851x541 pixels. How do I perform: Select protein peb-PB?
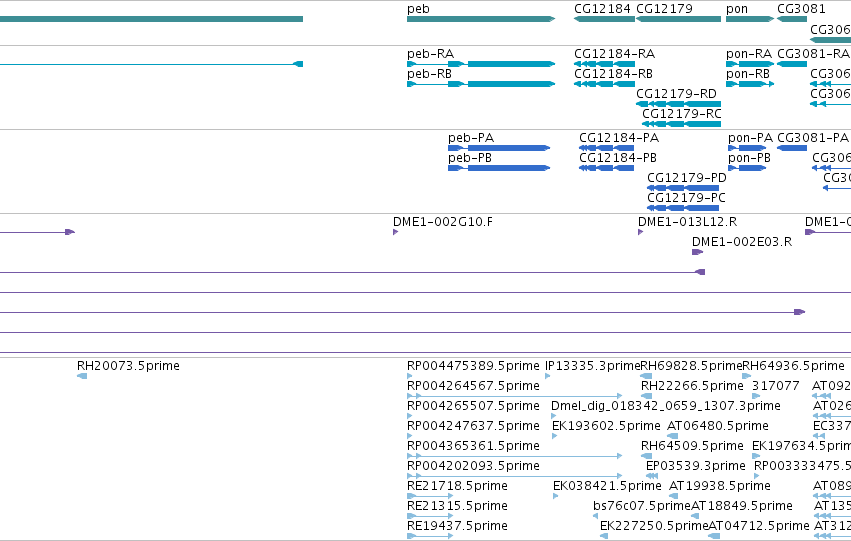499,168
